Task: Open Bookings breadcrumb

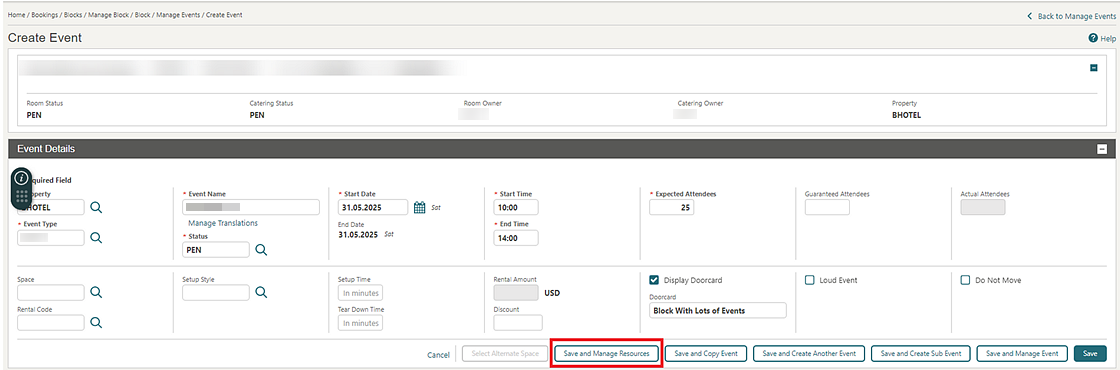Action: 45,15
